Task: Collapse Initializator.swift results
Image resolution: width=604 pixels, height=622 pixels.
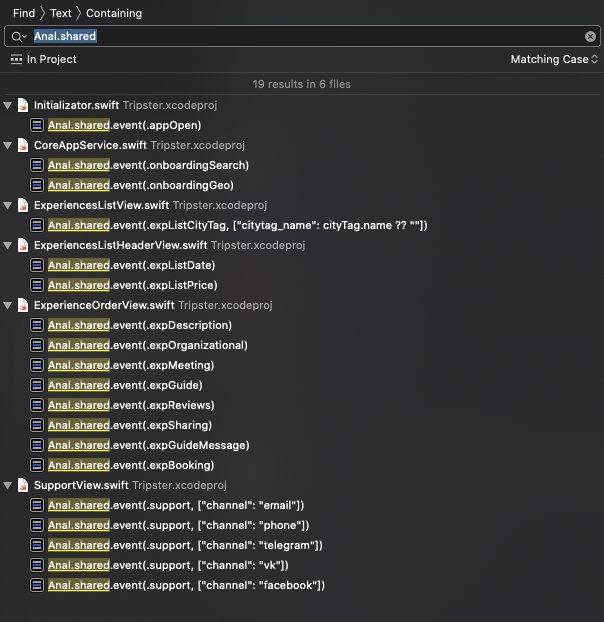Action: (x=8, y=105)
